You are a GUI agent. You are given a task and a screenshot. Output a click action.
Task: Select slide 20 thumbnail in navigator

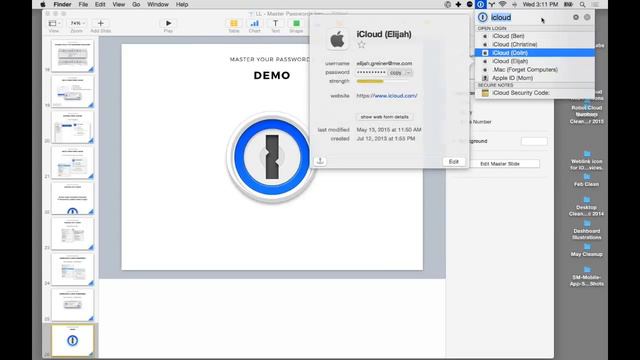(x=72, y=127)
